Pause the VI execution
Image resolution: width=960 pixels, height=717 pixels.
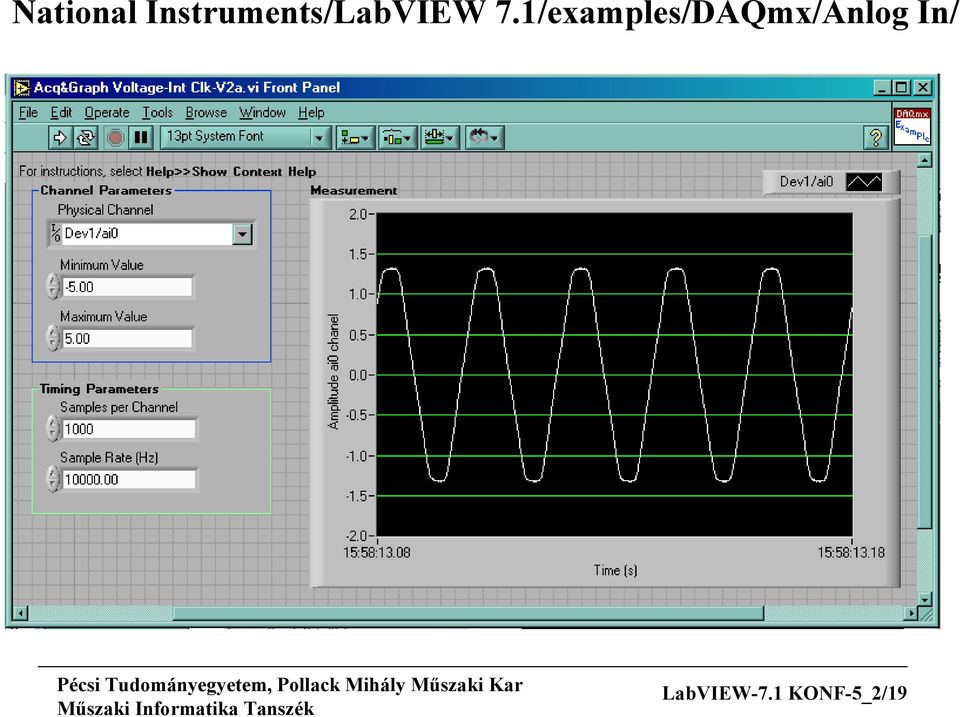[141, 137]
